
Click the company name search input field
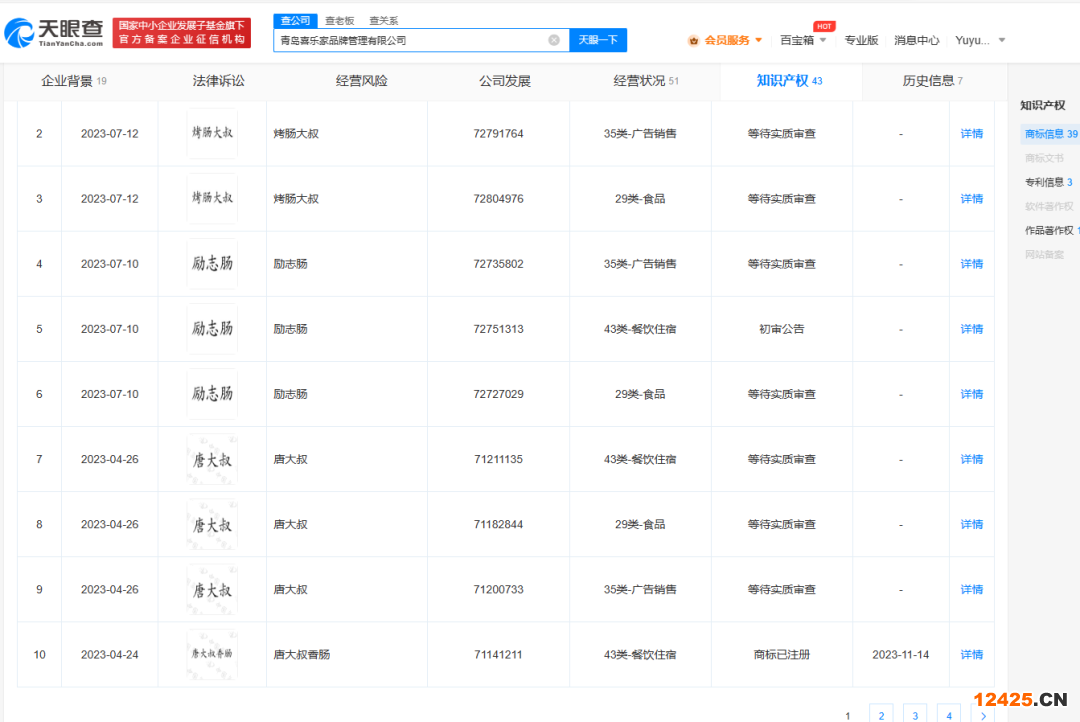(410, 40)
